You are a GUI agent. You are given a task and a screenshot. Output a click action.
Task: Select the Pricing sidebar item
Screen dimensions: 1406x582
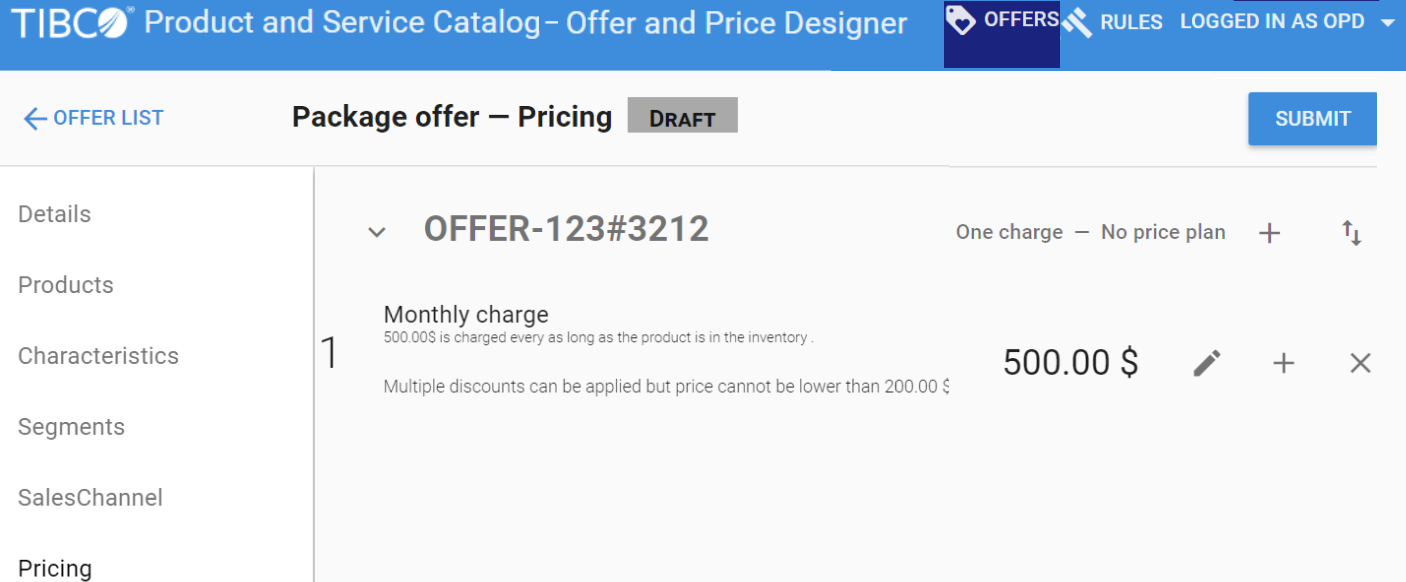click(55, 568)
